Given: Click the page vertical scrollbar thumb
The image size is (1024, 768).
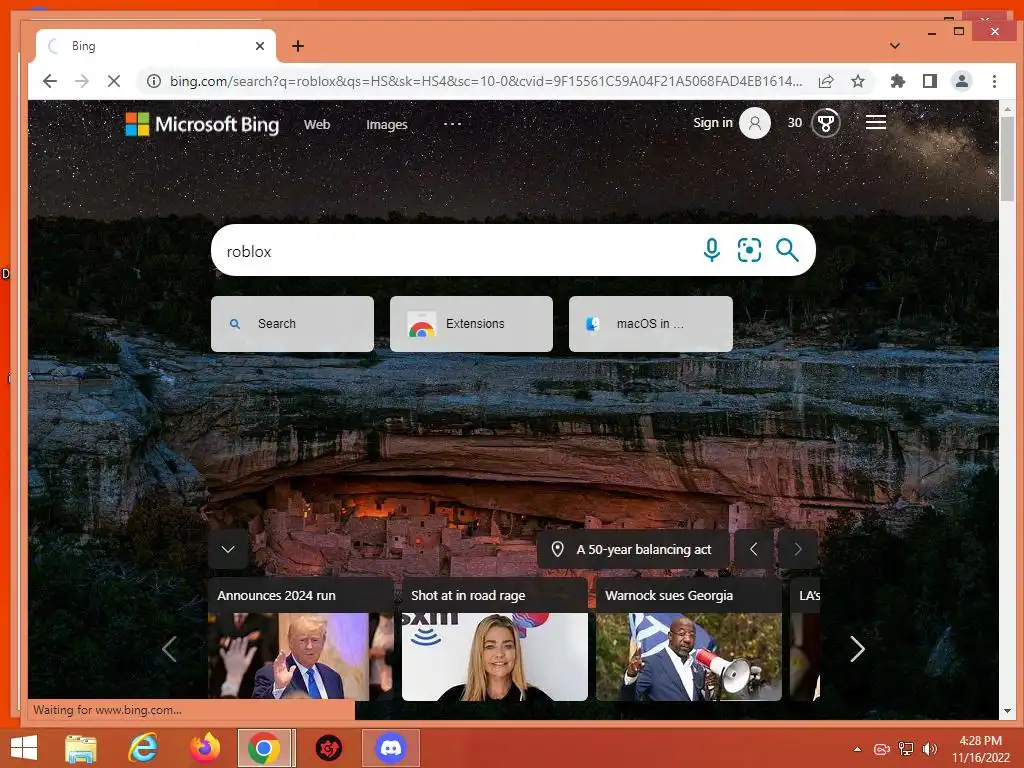Looking at the screenshot, I should (x=1007, y=159).
